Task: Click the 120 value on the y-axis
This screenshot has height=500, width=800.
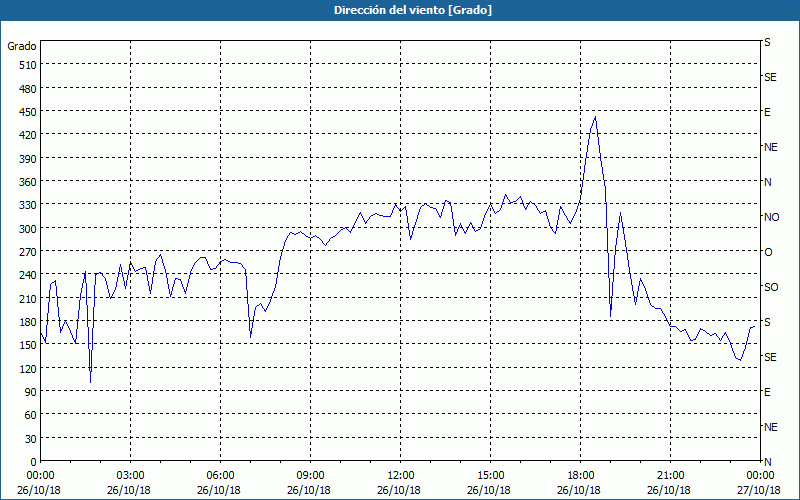Action: tap(28, 368)
